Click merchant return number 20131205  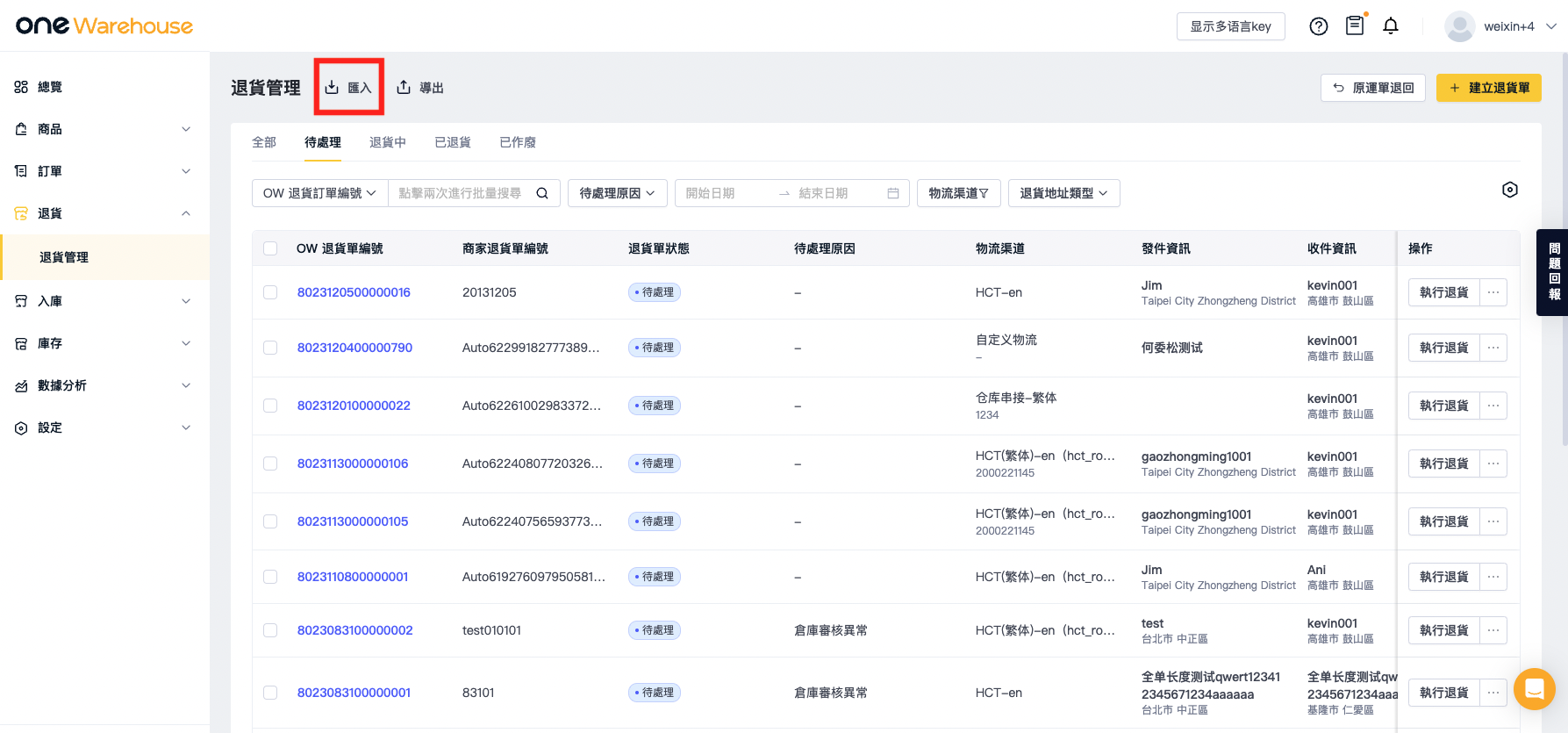[490, 292]
